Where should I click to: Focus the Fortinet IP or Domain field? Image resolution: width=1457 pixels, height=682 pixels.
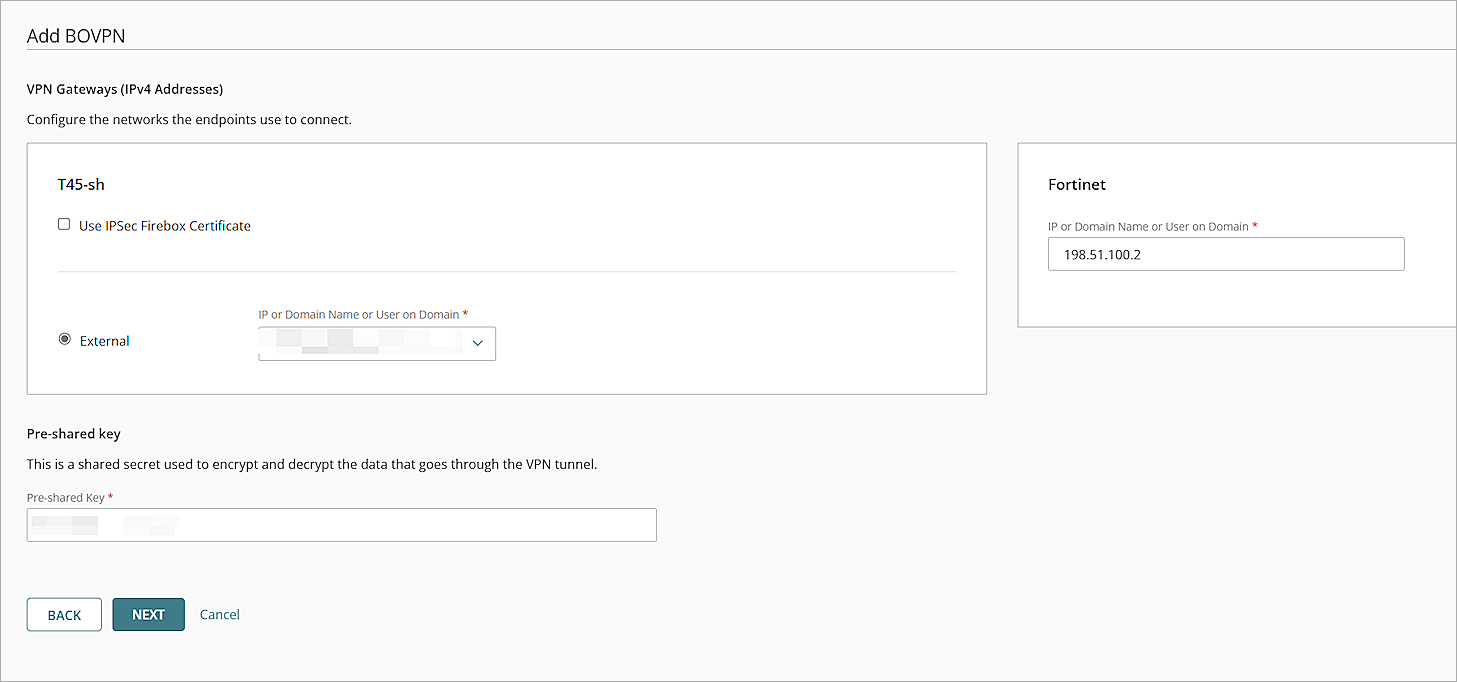click(x=1225, y=254)
